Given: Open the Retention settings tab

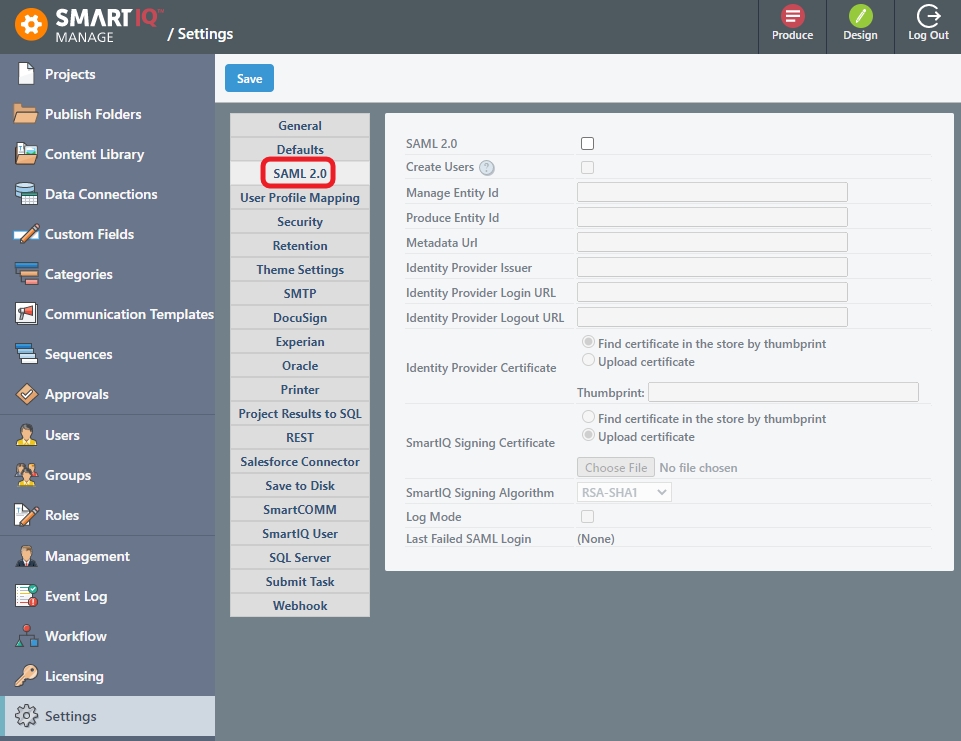Looking at the screenshot, I should coord(300,245).
